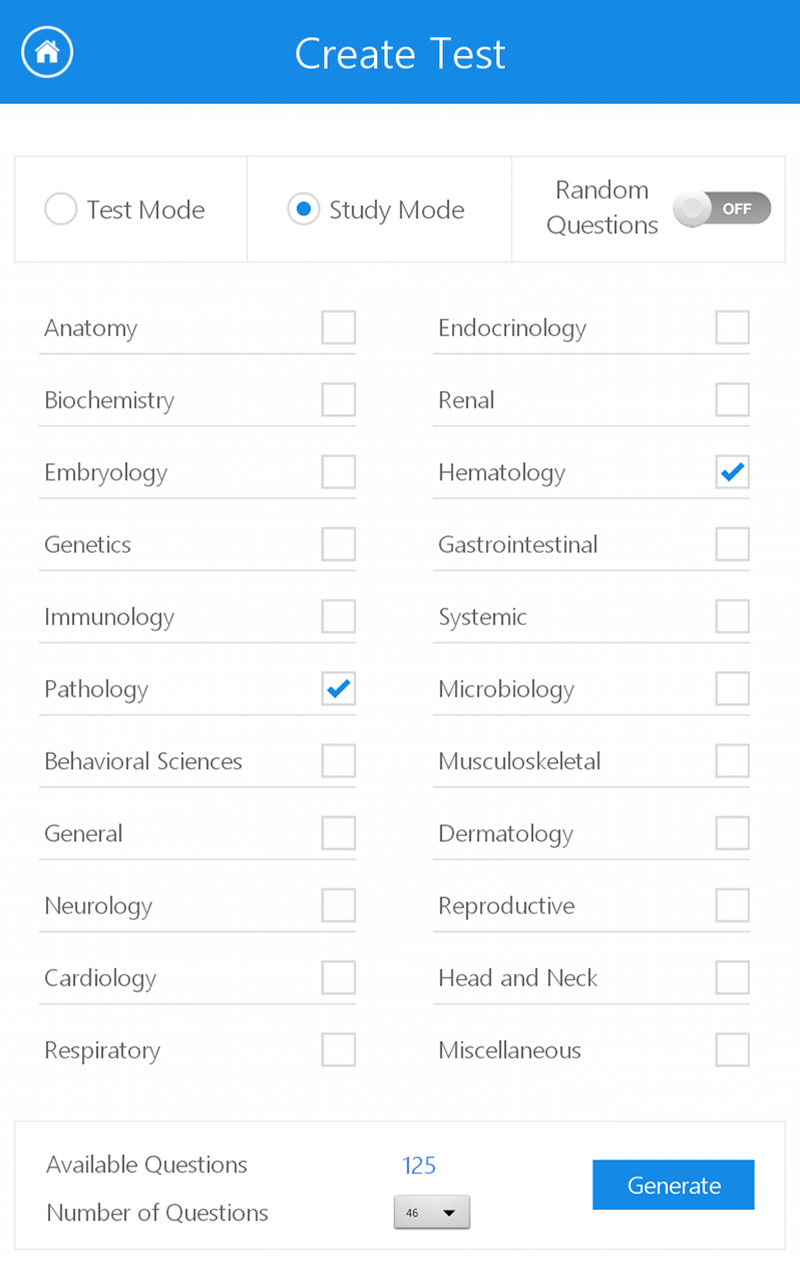The width and height of the screenshot is (800, 1280).
Task: Click the Generate button
Action: click(673, 1184)
